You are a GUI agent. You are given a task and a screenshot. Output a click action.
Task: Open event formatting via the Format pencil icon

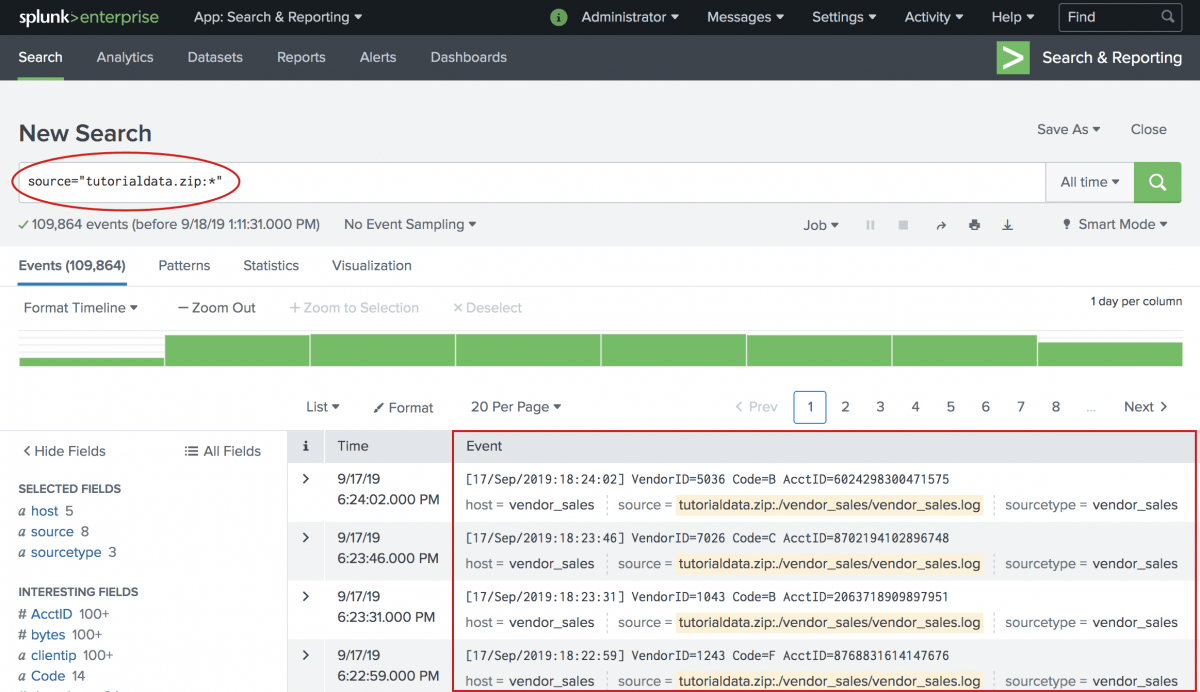(x=403, y=407)
